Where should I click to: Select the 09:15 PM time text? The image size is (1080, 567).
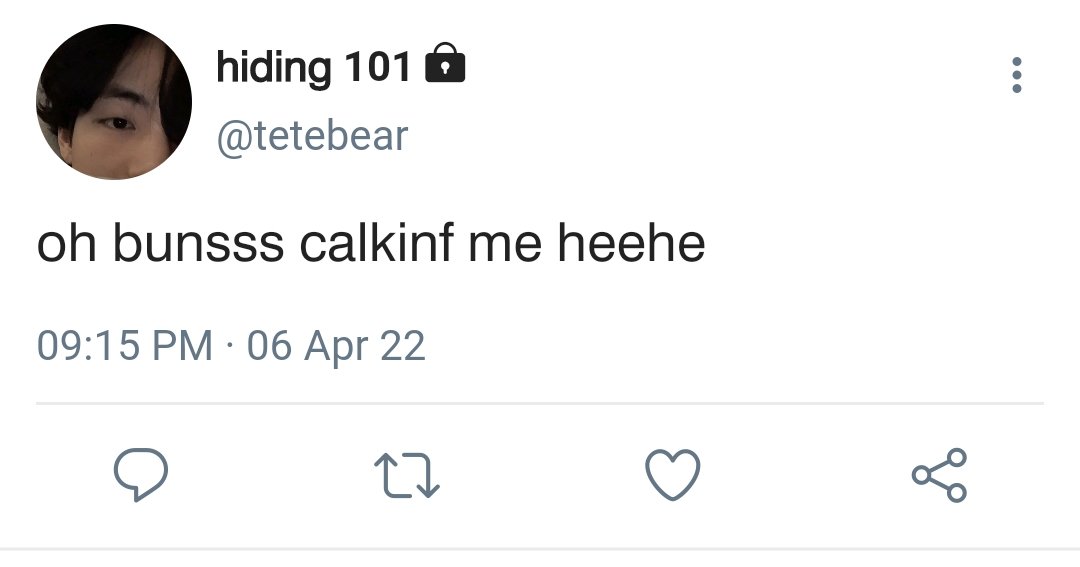coord(125,345)
